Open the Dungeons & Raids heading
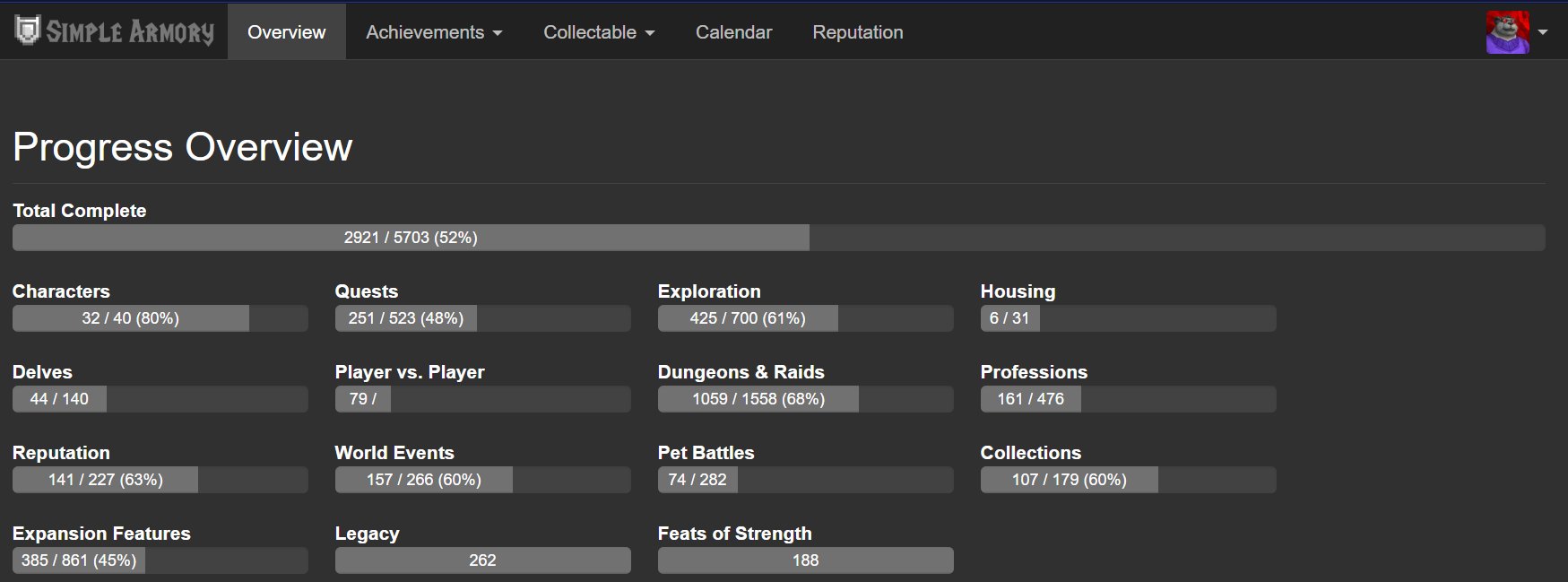This screenshot has width=1568, height=582. (x=741, y=372)
